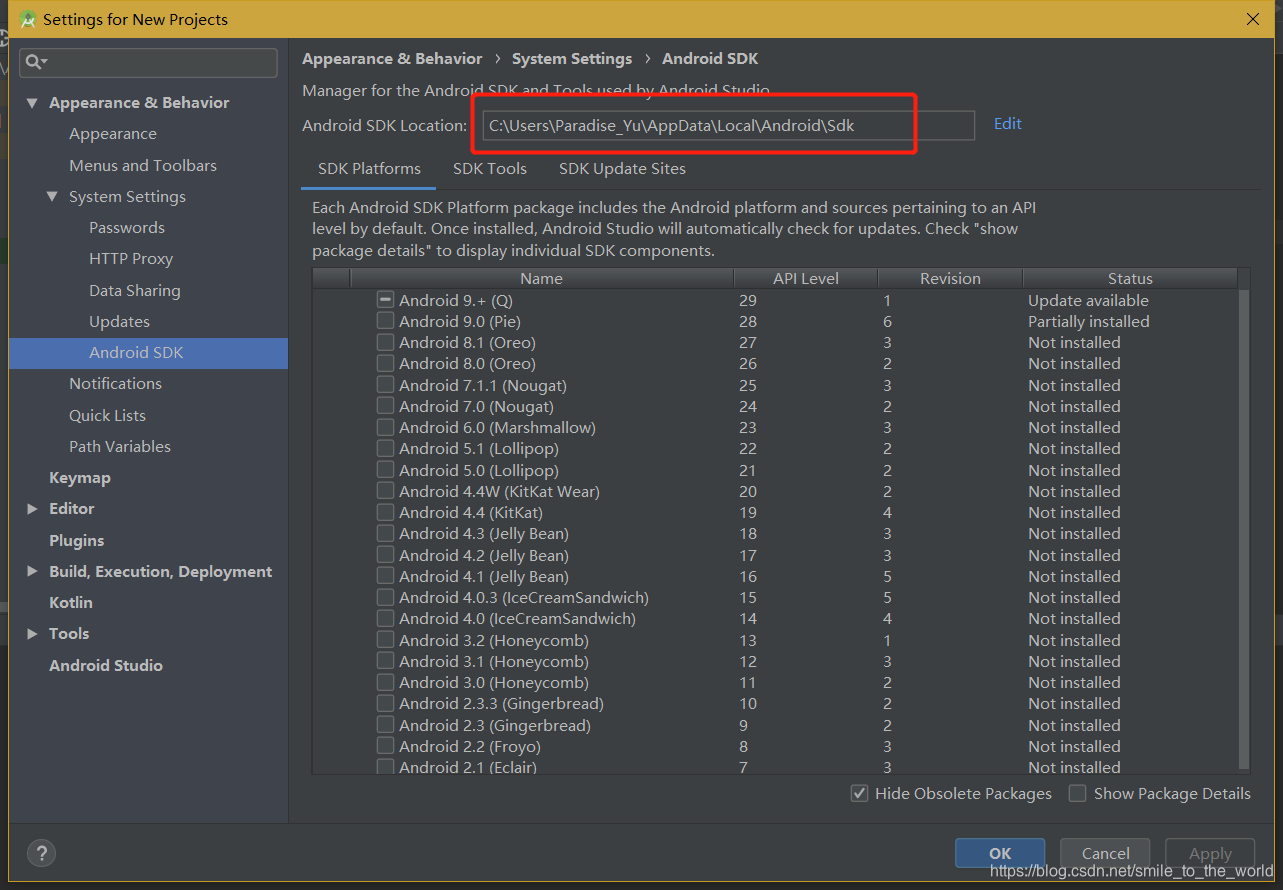The width and height of the screenshot is (1283, 890).
Task: Select the Android 2.3.3 (Gingerbread) row name
Action: (501, 703)
